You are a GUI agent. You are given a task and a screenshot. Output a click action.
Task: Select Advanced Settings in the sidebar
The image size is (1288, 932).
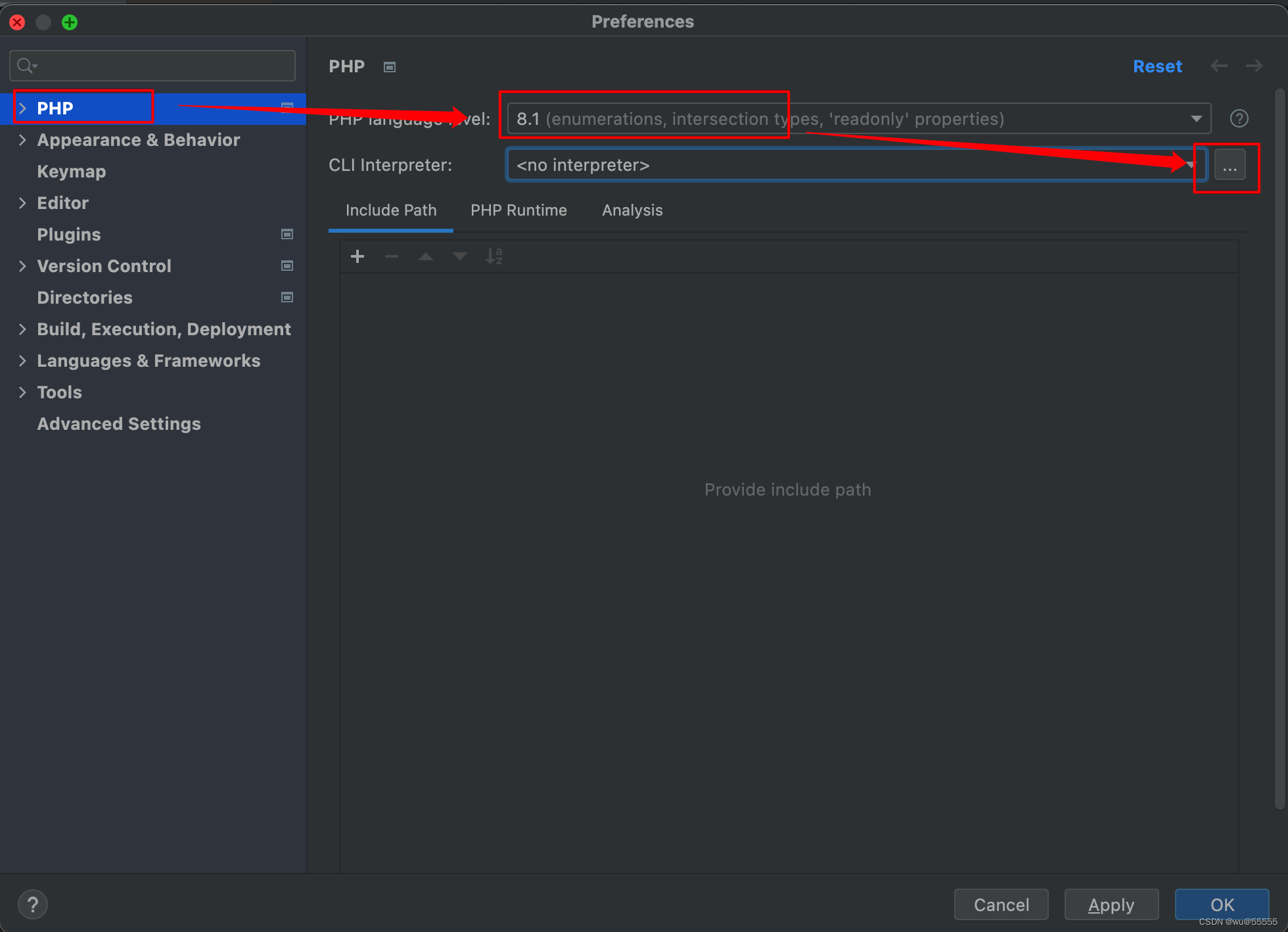tap(119, 424)
